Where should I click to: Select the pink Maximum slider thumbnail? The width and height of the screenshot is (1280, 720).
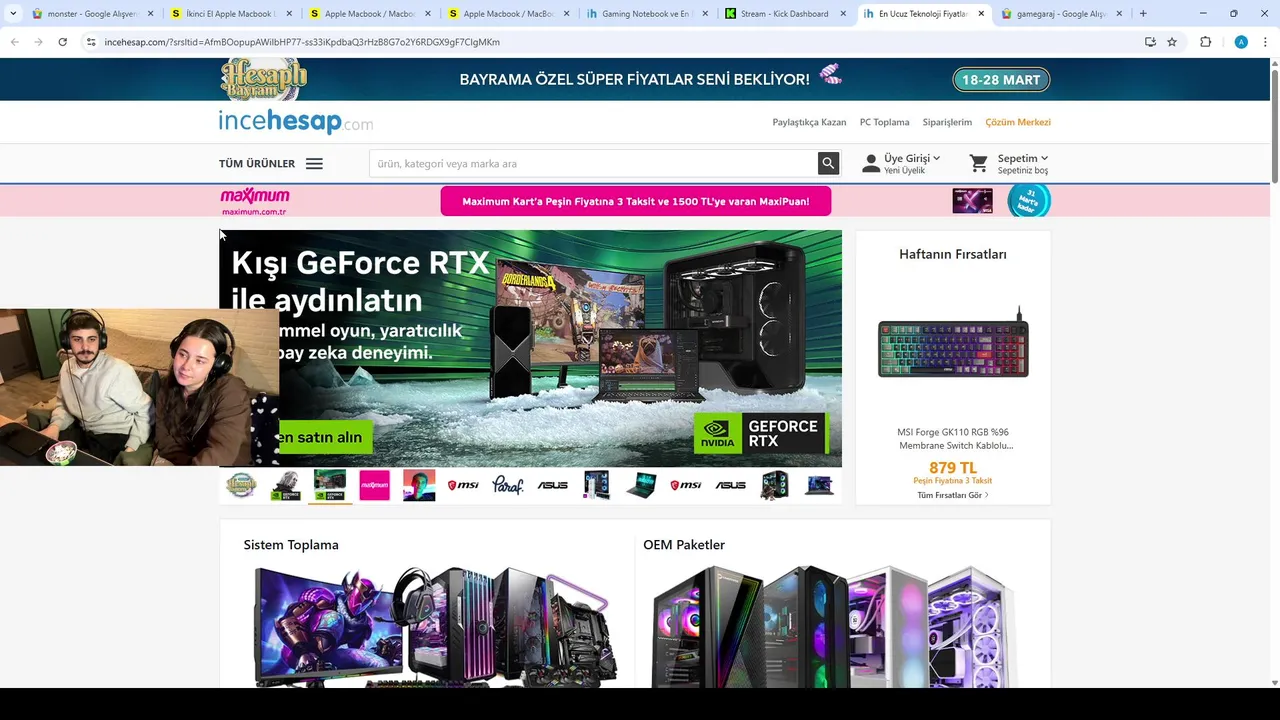click(374, 485)
